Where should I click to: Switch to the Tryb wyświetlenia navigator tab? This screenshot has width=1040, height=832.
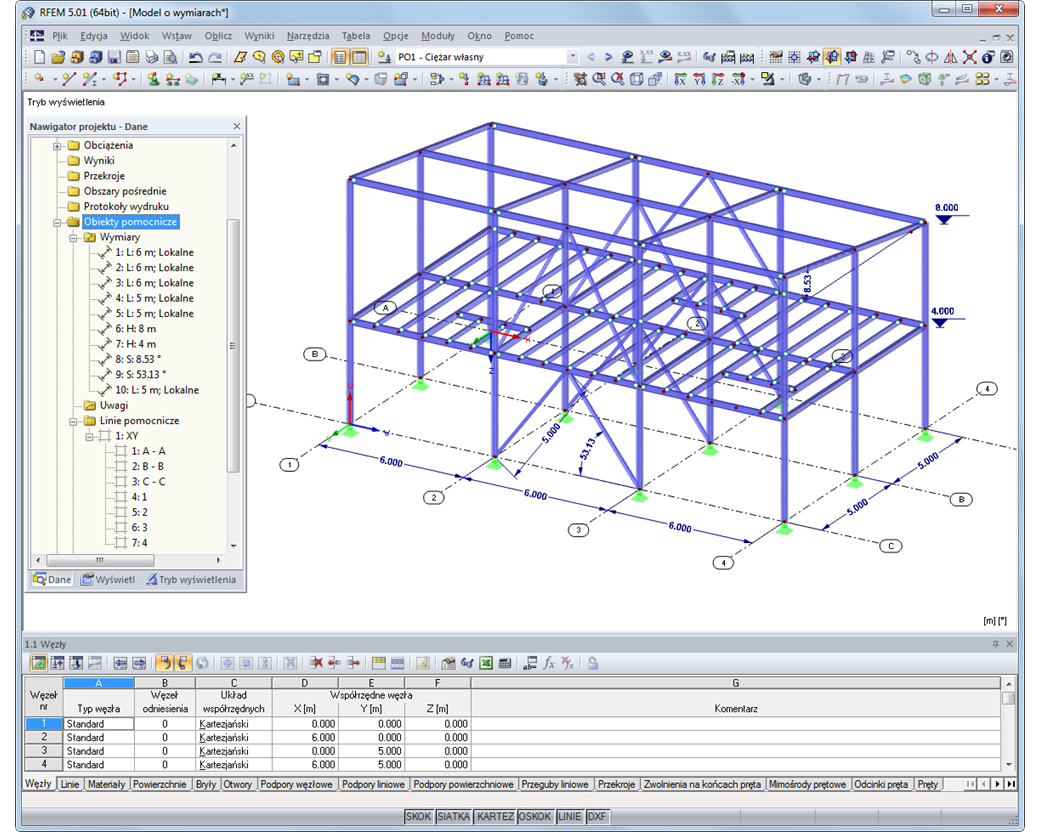pos(191,579)
